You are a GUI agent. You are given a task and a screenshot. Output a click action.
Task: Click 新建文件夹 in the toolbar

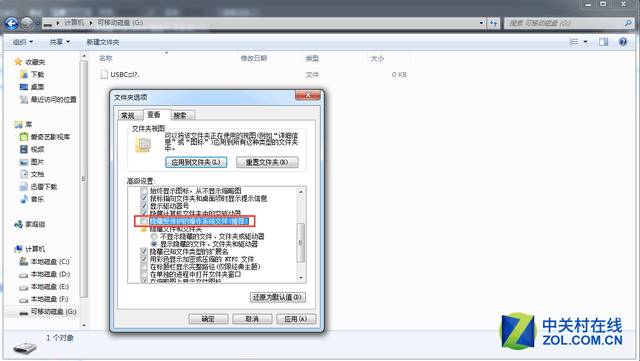[103, 42]
